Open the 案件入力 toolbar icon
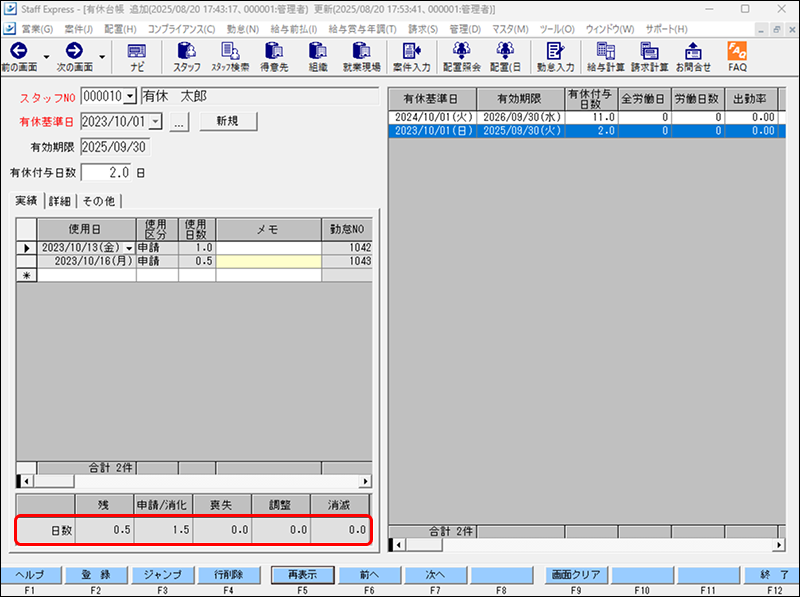Viewport: 800px width, 597px height. [x=412, y=56]
